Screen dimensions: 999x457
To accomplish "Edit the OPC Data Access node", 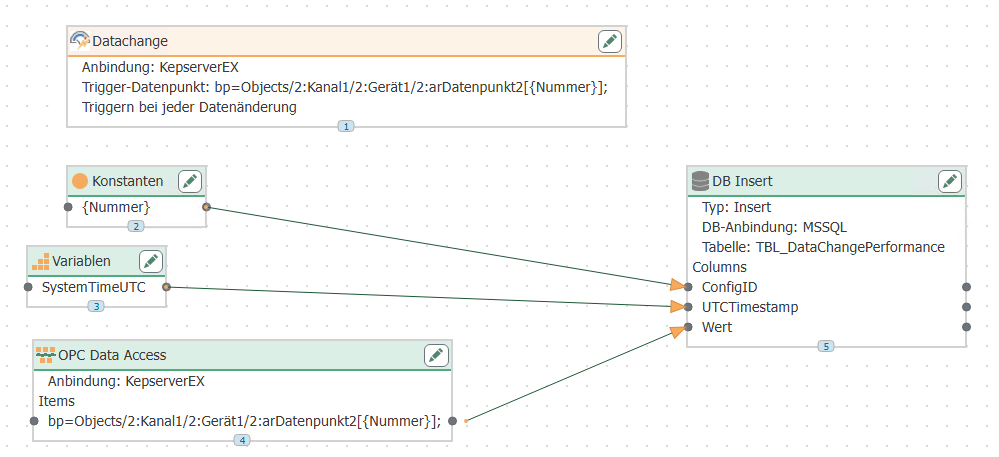I will [x=436, y=355].
